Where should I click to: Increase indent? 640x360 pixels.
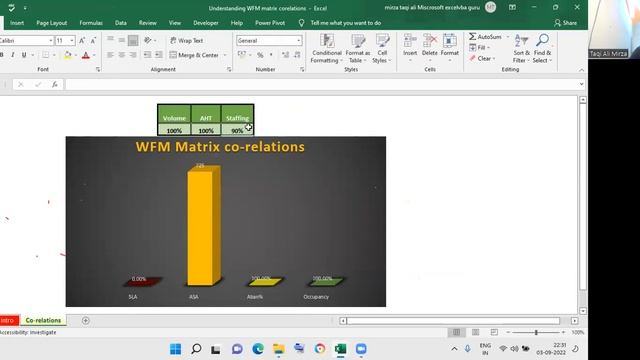(159, 55)
